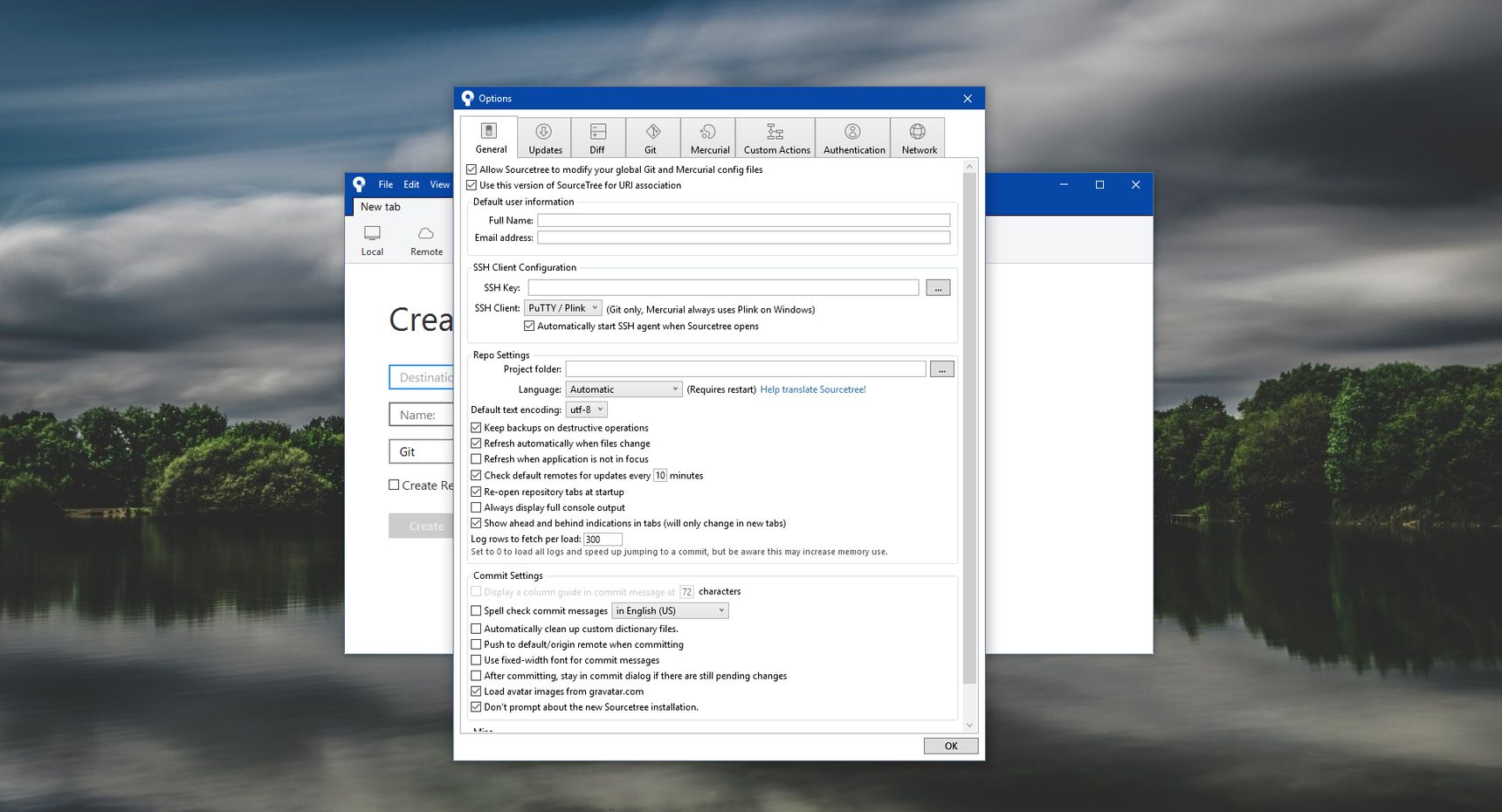Open the General options tab

click(490, 138)
